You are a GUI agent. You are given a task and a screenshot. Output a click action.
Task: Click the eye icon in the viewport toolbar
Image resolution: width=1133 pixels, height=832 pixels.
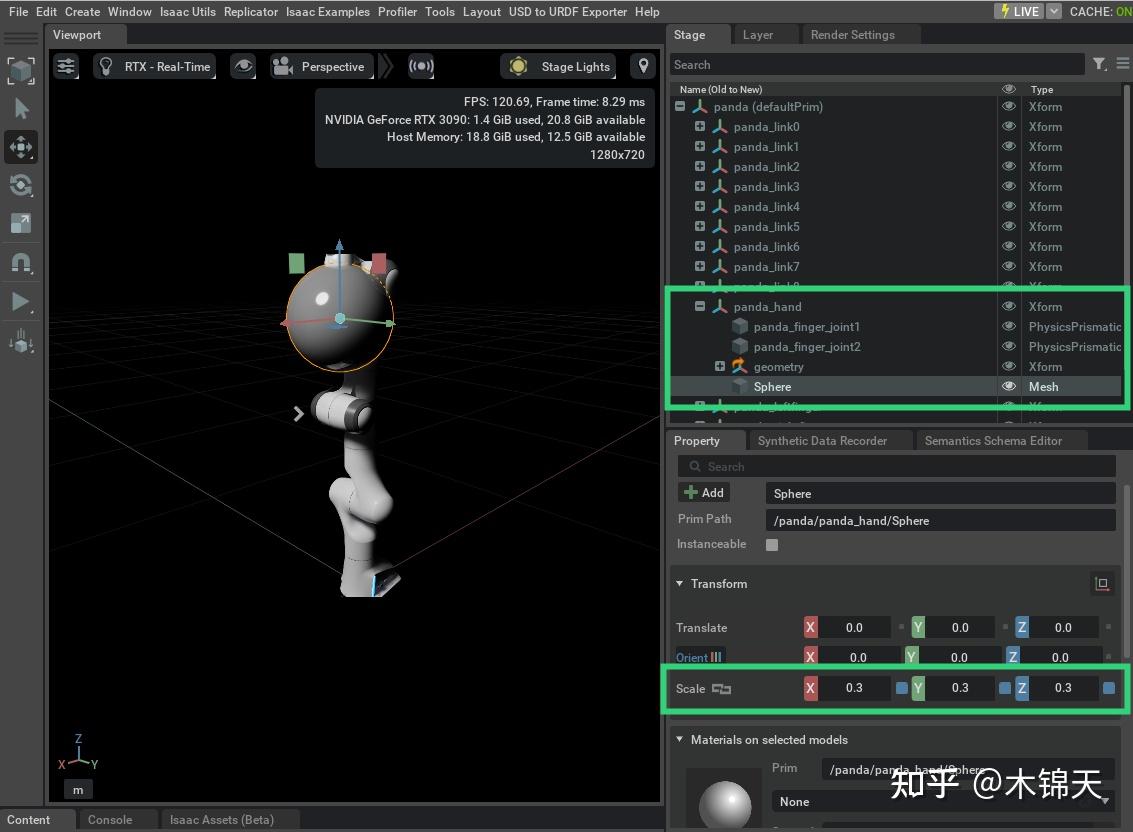tap(243, 66)
